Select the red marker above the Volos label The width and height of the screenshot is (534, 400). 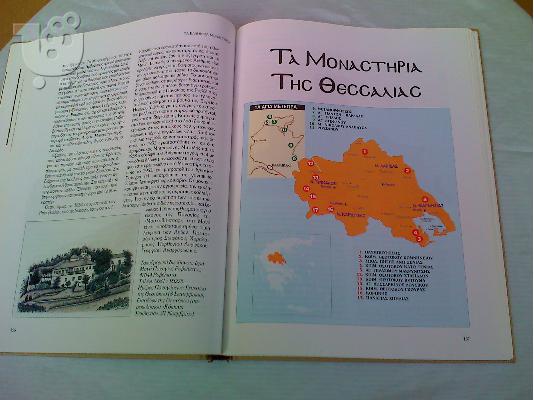coord(425,200)
